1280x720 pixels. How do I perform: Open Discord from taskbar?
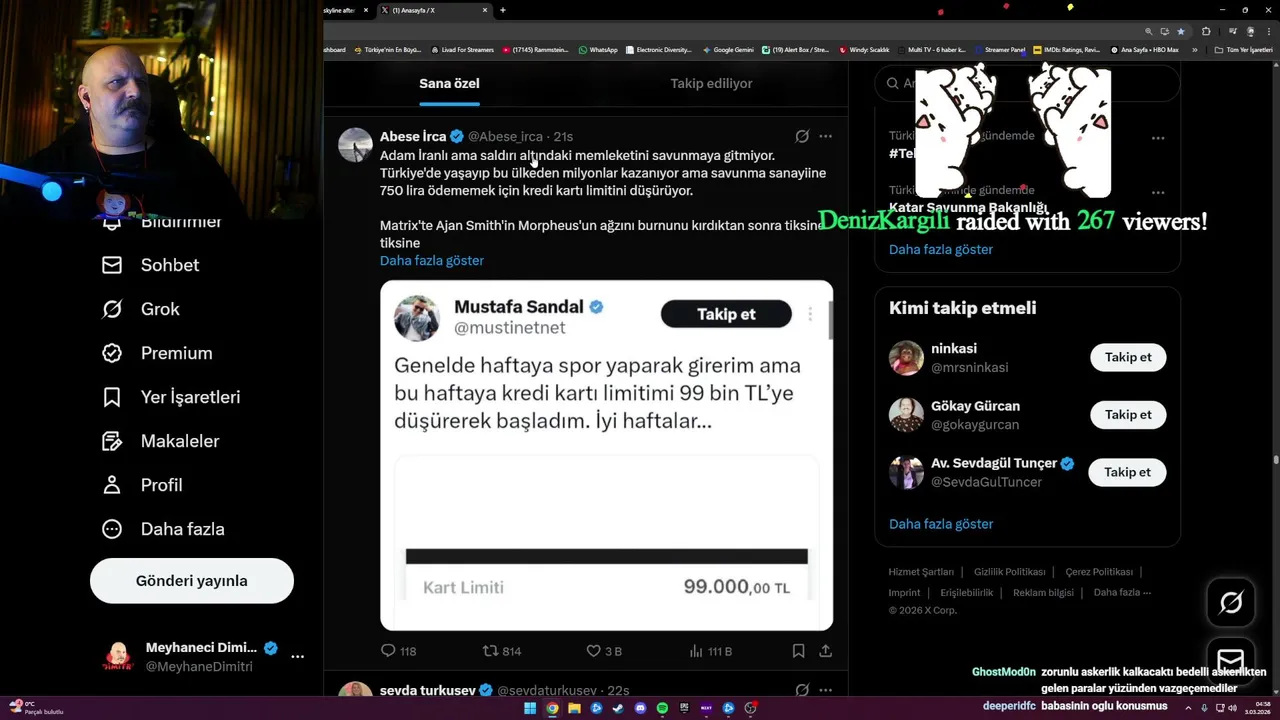[x=640, y=708]
